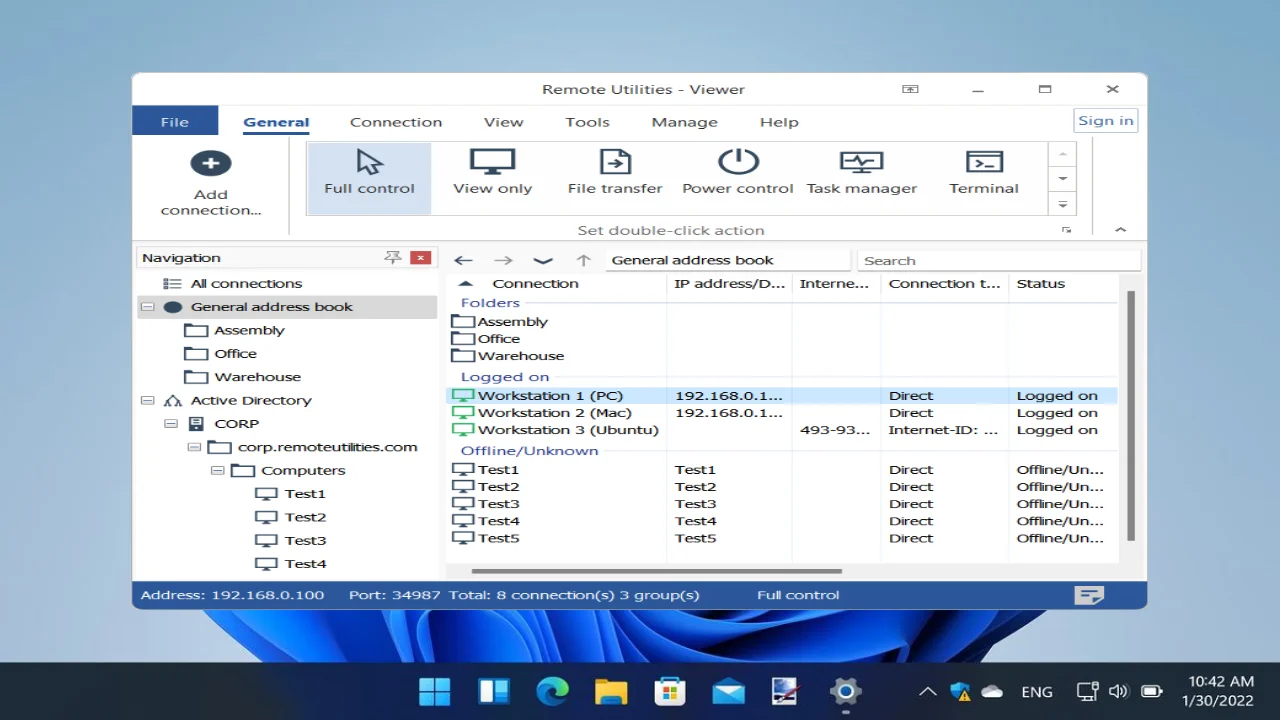This screenshot has width=1280, height=720.
Task: Click the All connections list icon
Action: pos(172,284)
